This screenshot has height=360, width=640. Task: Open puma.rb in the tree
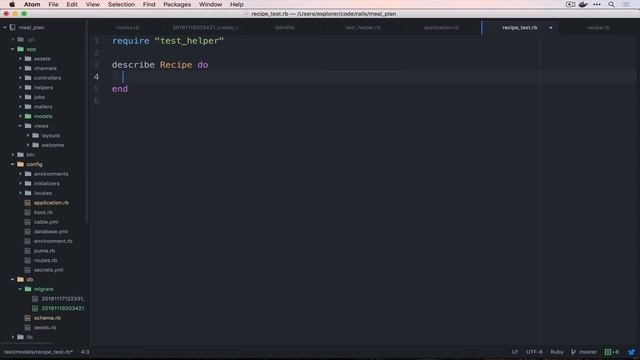click(44, 251)
